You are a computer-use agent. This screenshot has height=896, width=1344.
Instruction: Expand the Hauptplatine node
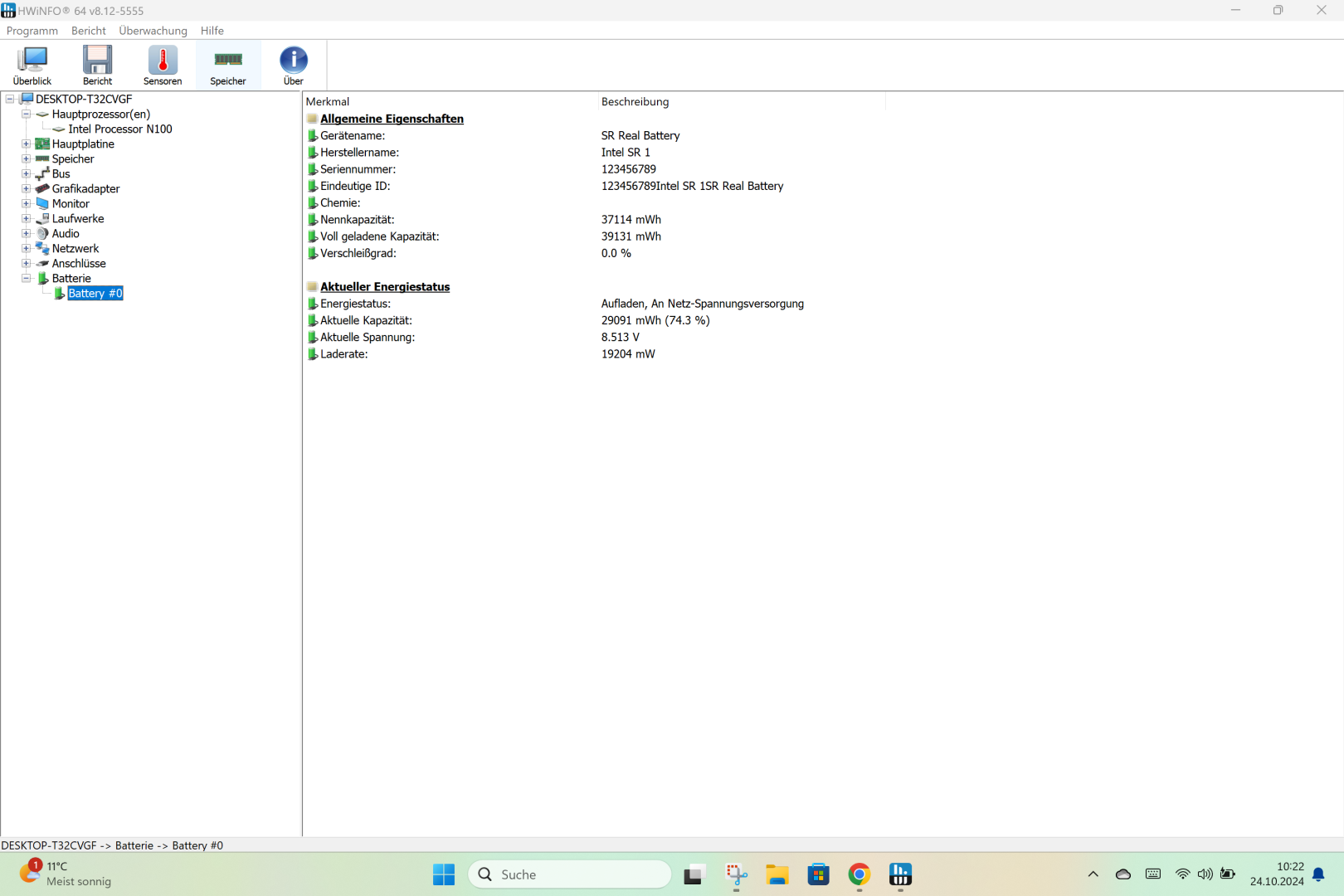point(26,144)
